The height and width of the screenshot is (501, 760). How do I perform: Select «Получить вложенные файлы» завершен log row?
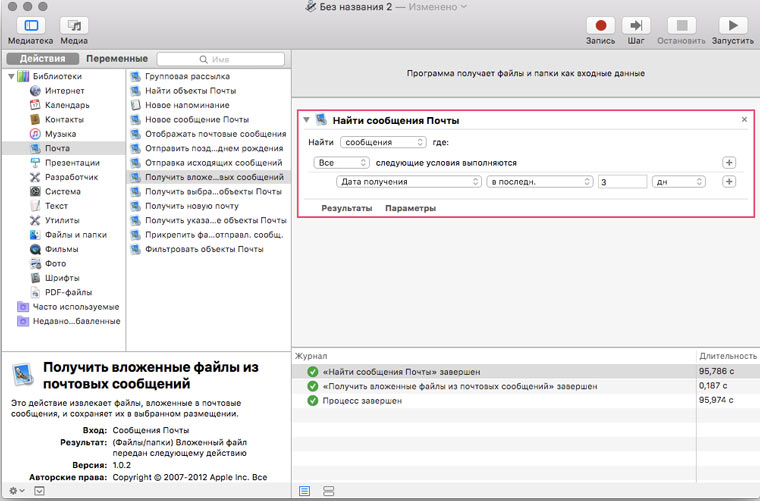pyautogui.click(x=526, y=386)
